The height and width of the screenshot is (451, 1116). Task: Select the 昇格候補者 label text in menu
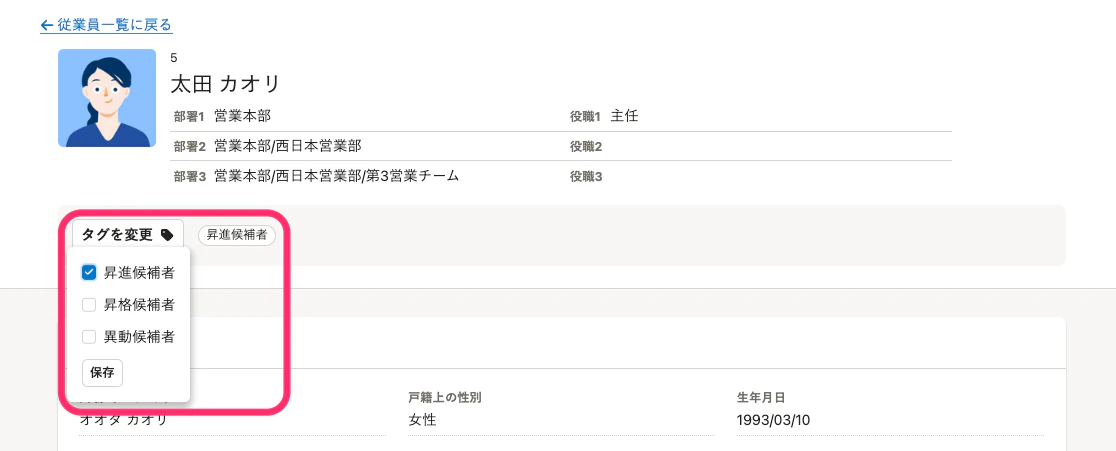click(x=140, y=304)
